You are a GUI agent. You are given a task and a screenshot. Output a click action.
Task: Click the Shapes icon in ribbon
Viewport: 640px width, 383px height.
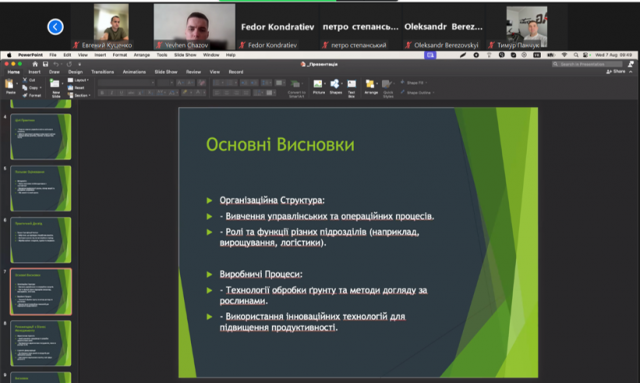(335, 84)
